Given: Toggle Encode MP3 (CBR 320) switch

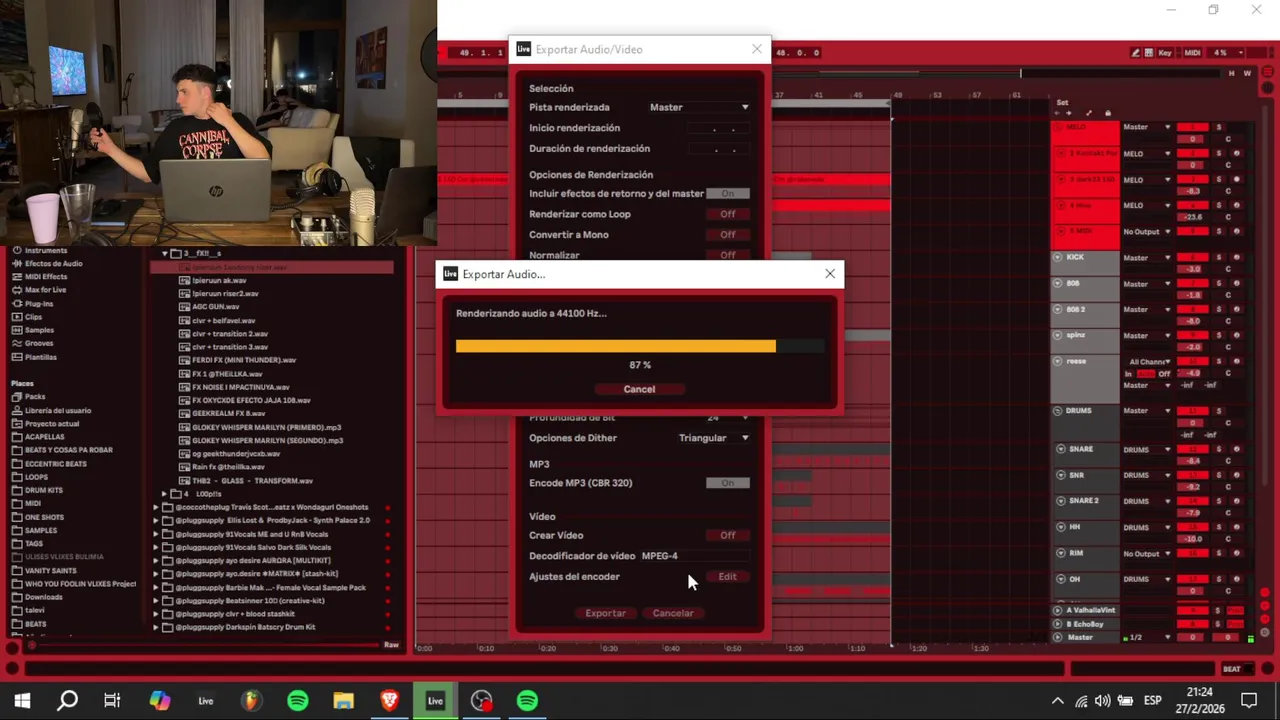Looking at the screenshot, I should click(727, 483).
